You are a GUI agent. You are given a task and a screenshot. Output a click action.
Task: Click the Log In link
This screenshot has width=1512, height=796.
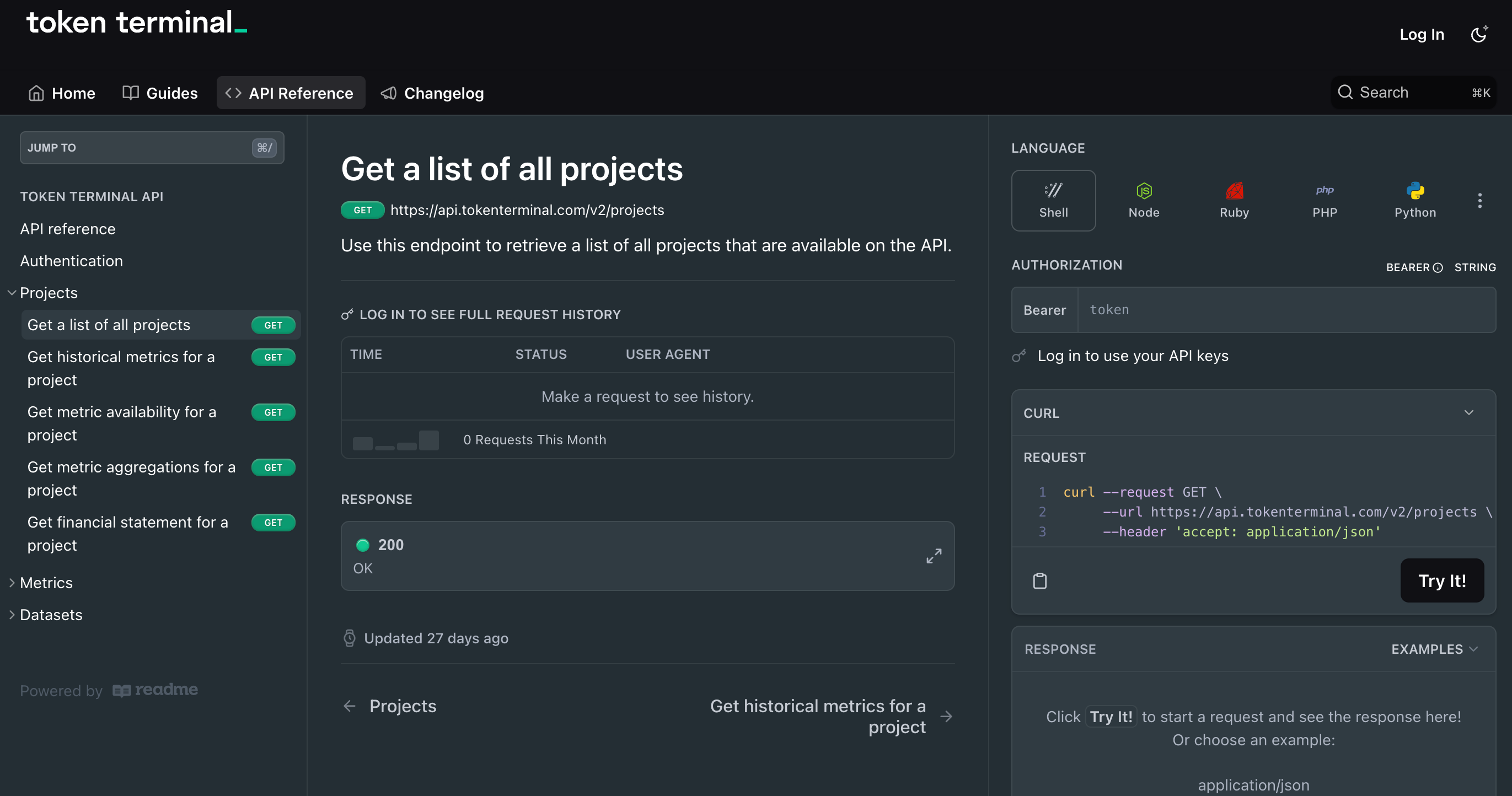point(1421,34)
